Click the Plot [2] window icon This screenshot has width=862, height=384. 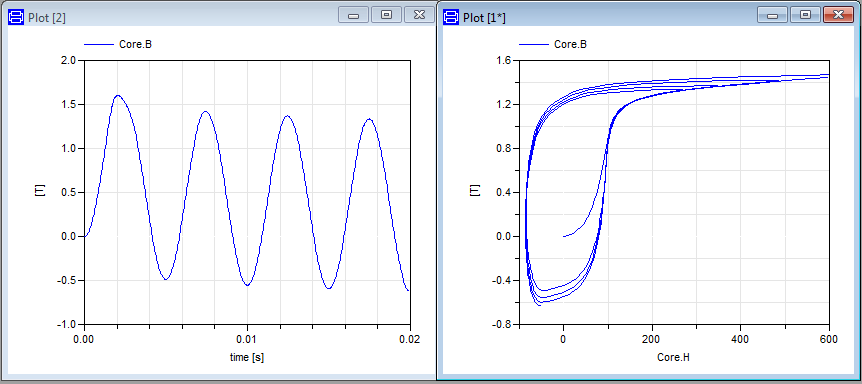pos(16,17)
